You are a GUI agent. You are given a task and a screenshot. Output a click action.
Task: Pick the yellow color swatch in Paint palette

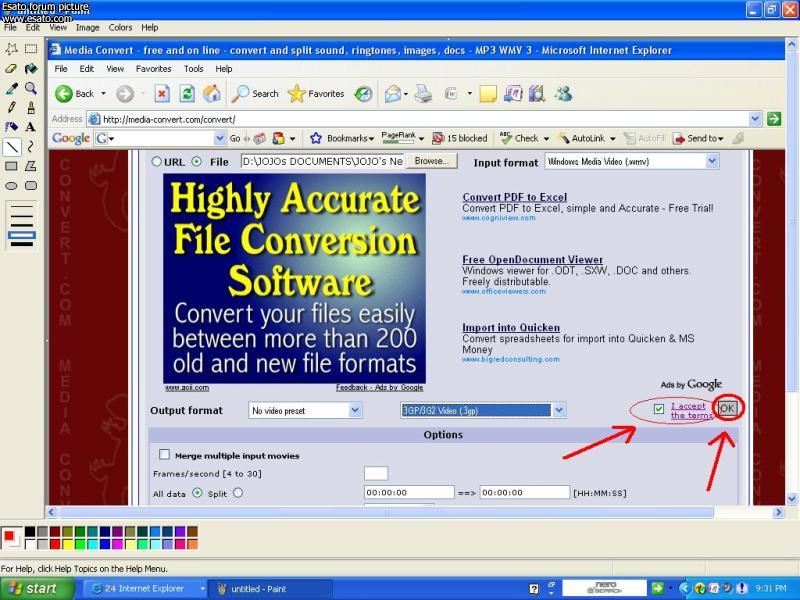pyautogui.click(x=68, y=544)
